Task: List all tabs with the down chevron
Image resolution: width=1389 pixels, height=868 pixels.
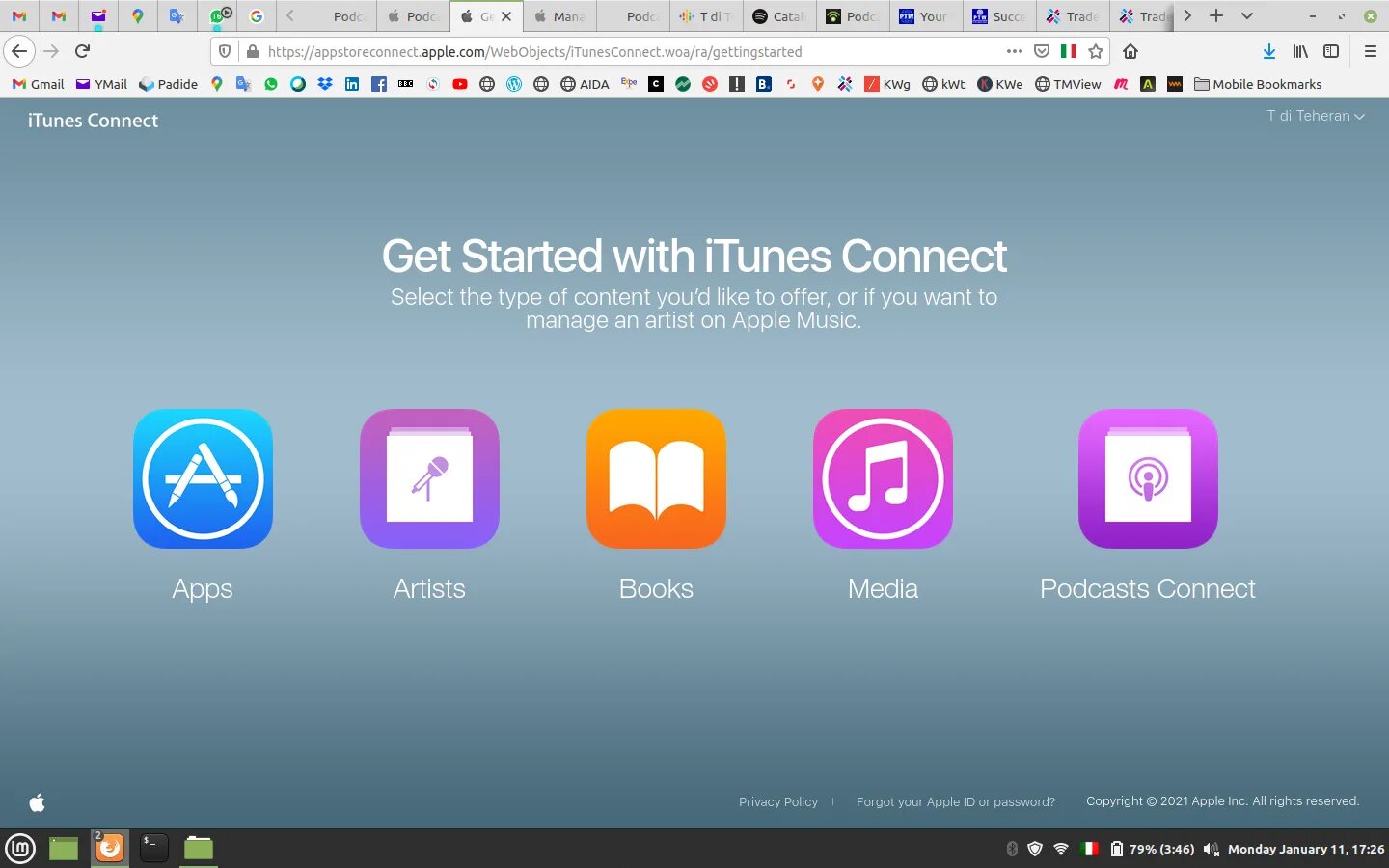Action: (1247, 16)
